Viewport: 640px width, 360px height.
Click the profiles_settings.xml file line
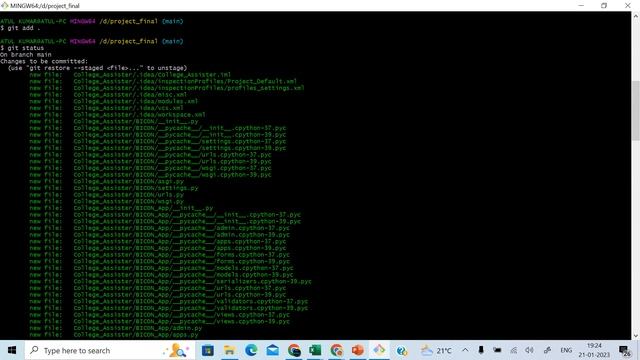(x=167, y=88)
